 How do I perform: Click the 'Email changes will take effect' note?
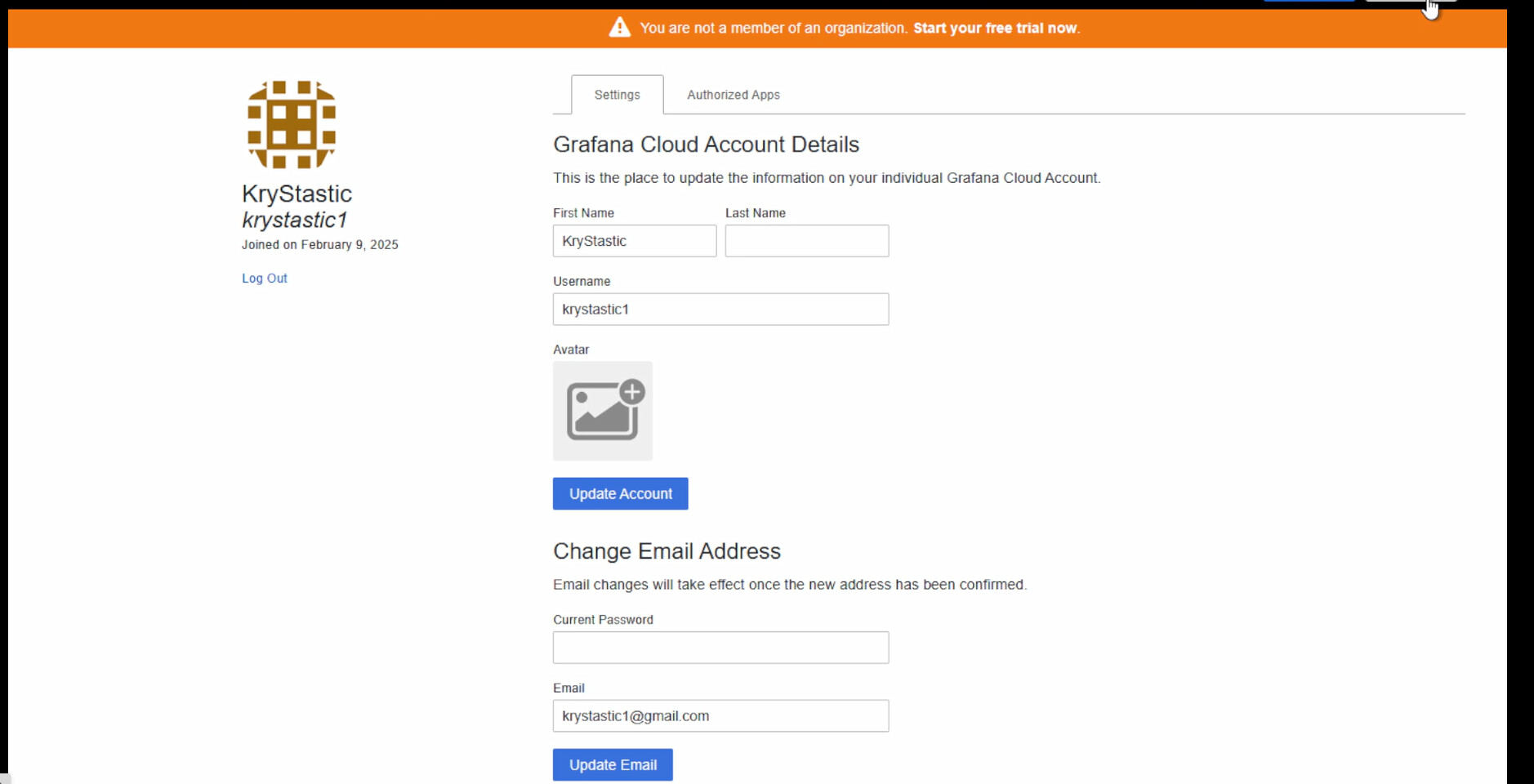(790, 585)
